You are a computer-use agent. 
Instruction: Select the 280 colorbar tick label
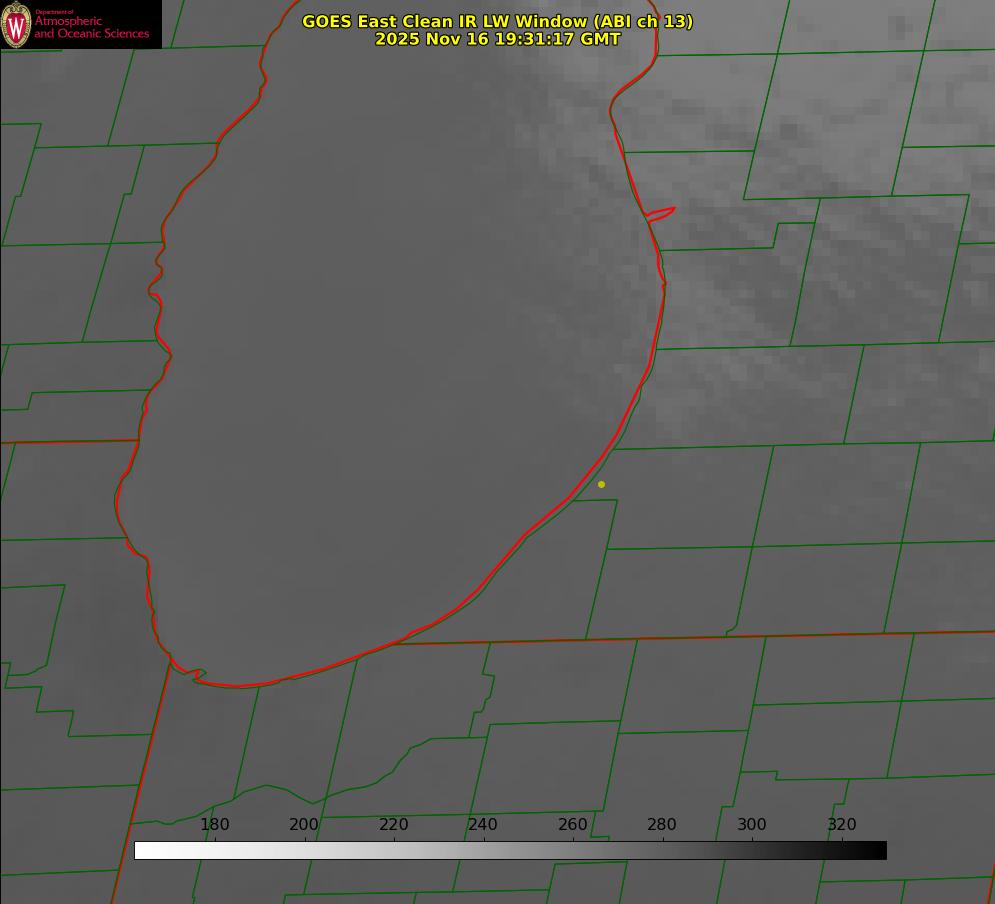(662, 824)
